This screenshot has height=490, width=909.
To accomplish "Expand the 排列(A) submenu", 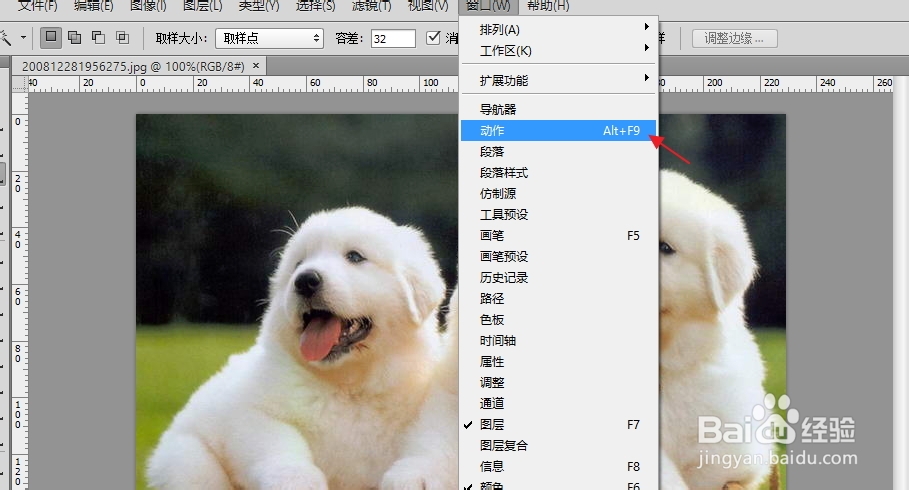I will [x=558, y=29].
